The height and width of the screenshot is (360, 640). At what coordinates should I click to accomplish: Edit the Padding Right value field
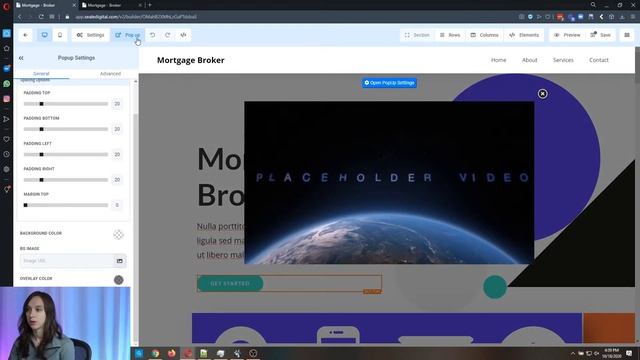[117, 180]
